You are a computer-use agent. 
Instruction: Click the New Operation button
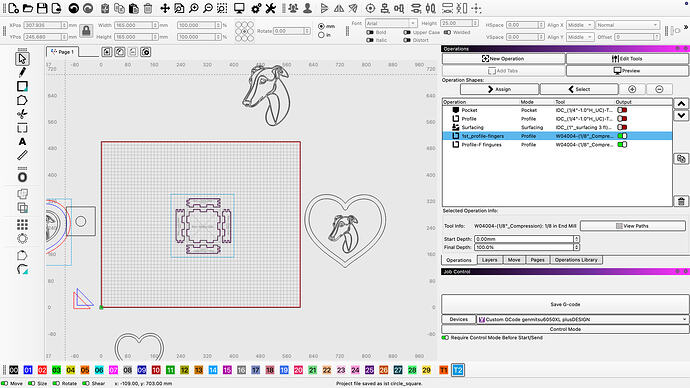click(503, 59)
